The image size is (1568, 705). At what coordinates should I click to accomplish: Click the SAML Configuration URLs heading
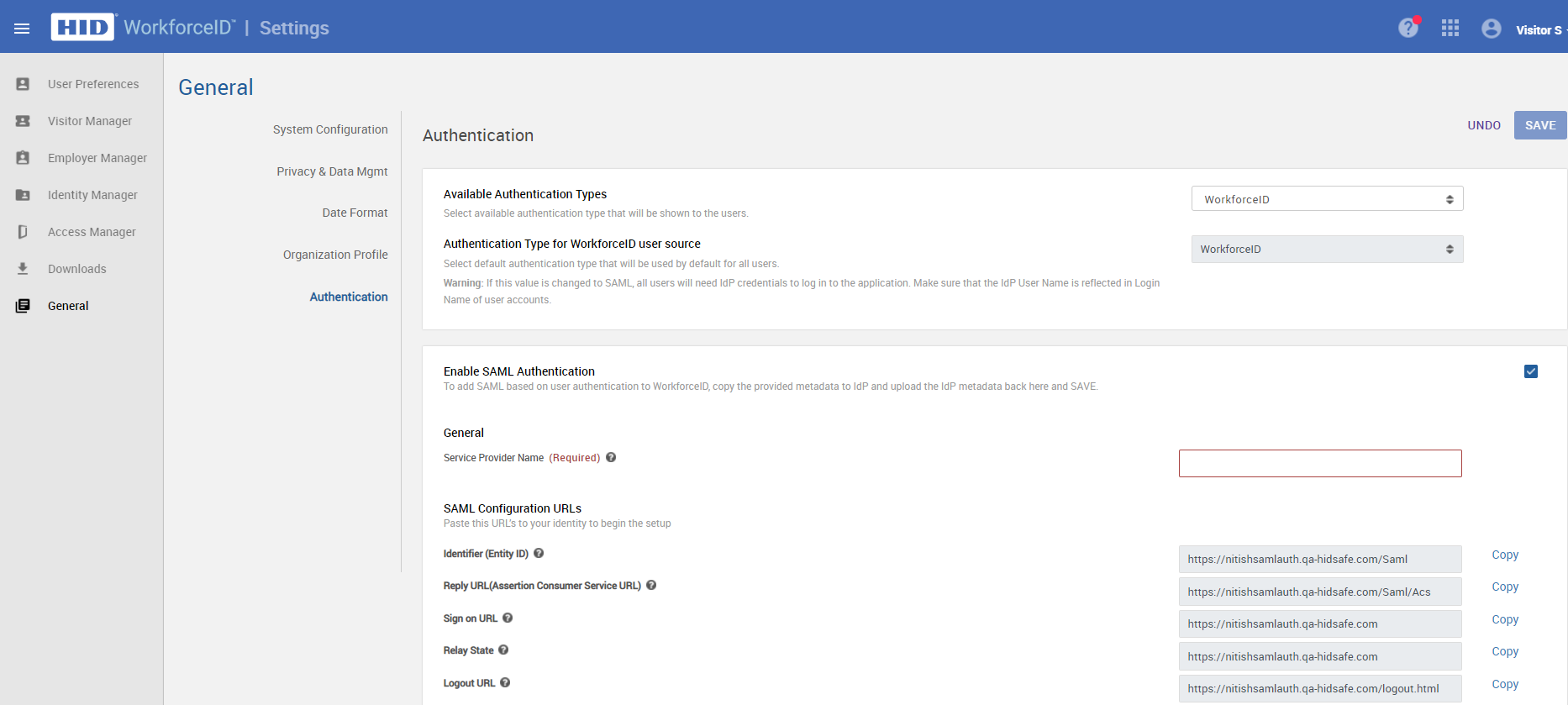point(513,508)
